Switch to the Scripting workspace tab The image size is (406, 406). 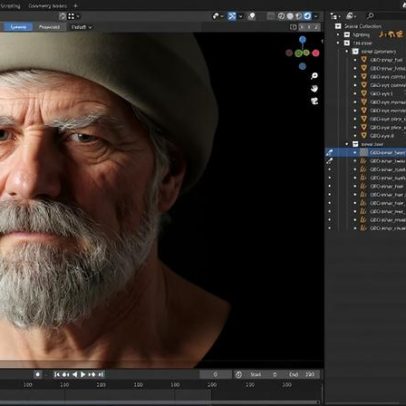coord(10,6)
